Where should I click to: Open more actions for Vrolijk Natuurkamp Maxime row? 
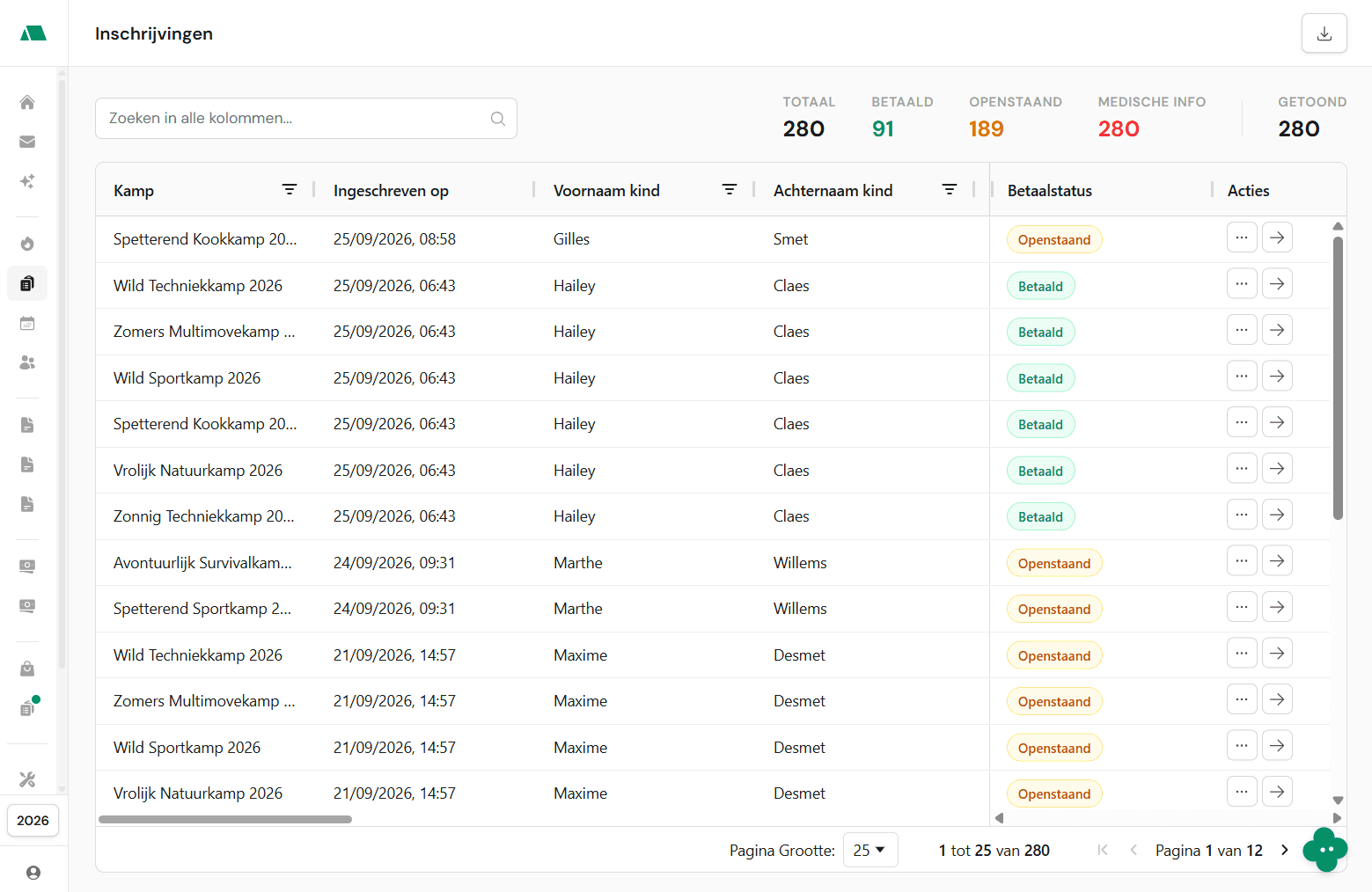click(x=1242, y=792)
